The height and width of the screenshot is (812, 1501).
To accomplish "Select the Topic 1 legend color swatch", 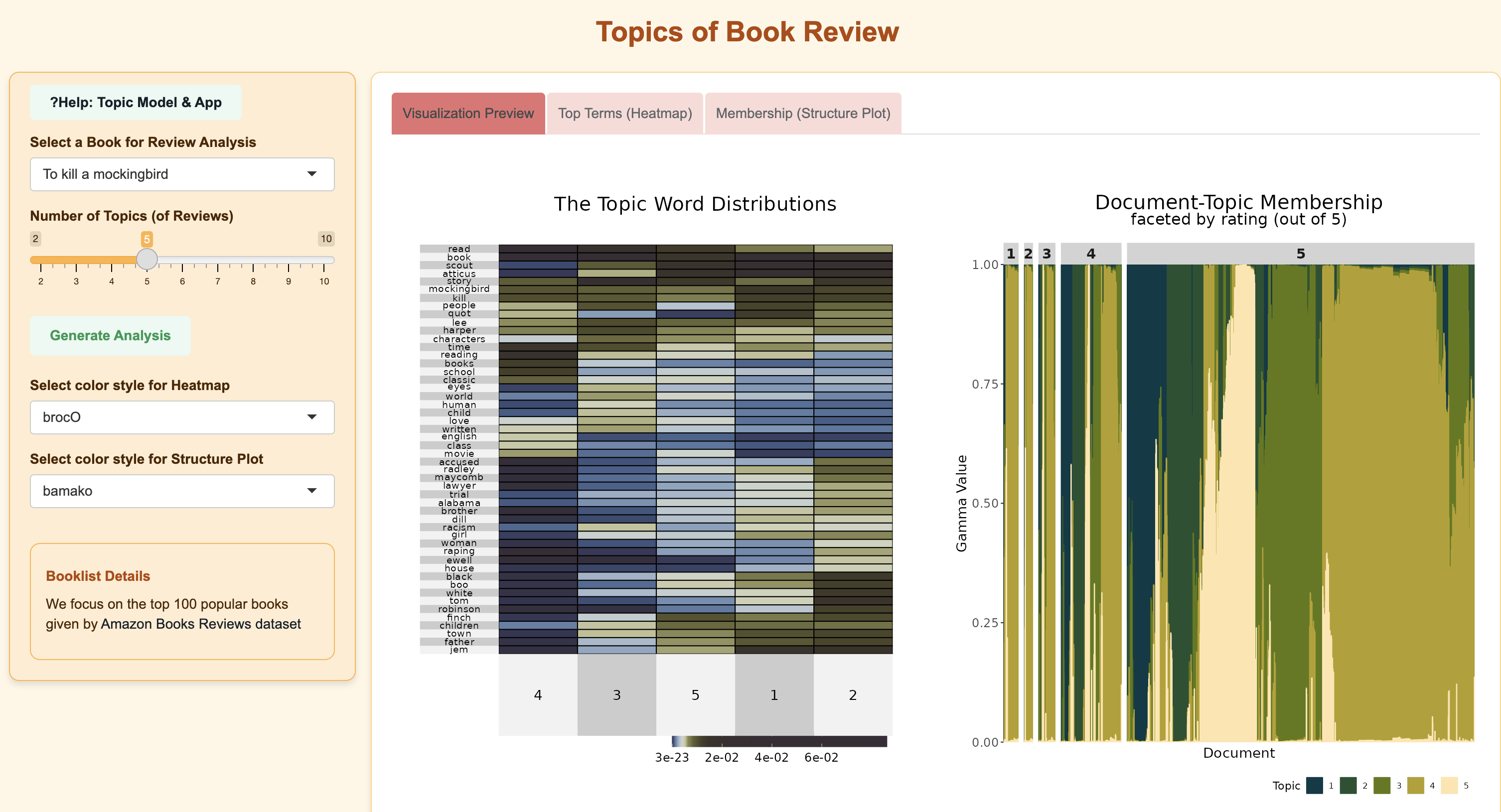I will [1315, 787].
